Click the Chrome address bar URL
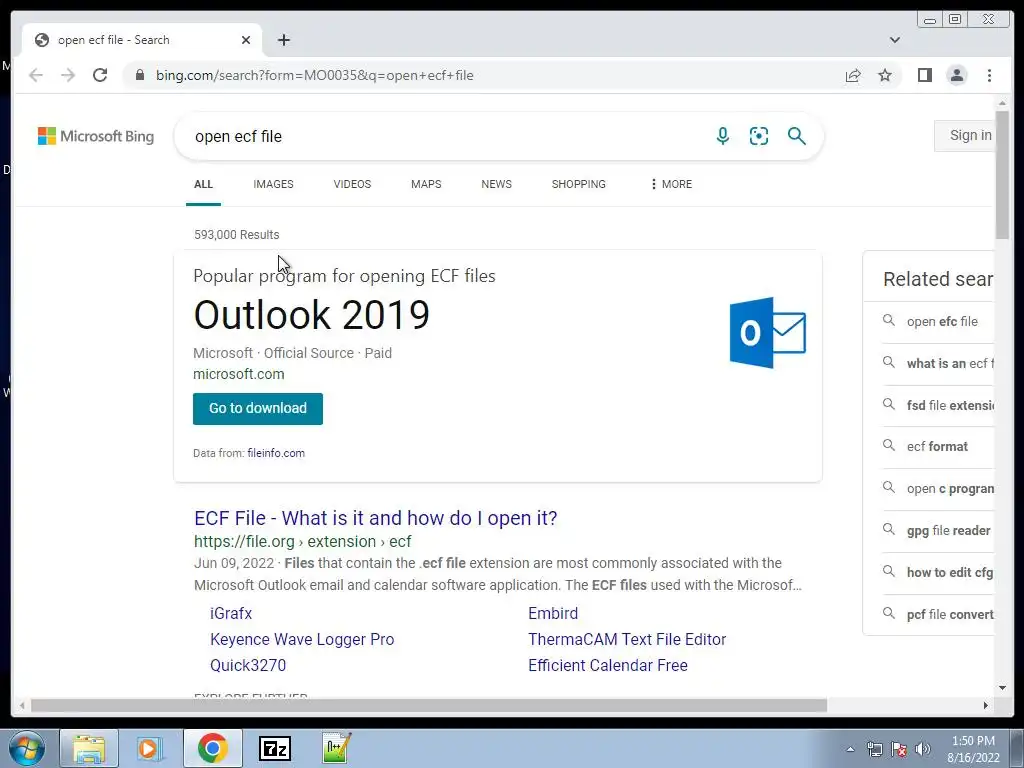Viewport: 1024px width, 768px height. tap(314, 75)
